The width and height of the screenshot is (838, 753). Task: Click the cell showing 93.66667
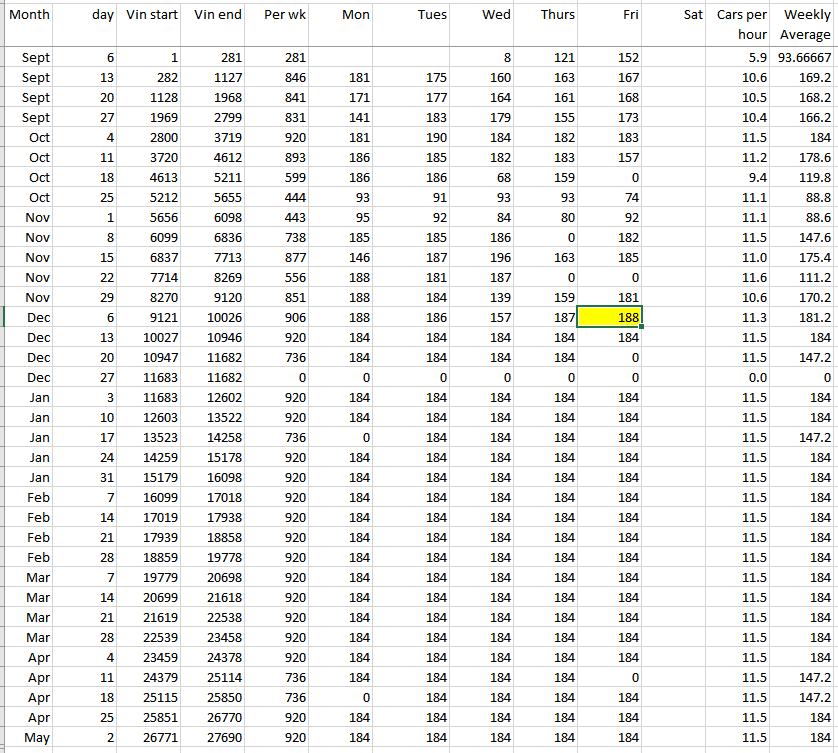click(x=805, y=57)
